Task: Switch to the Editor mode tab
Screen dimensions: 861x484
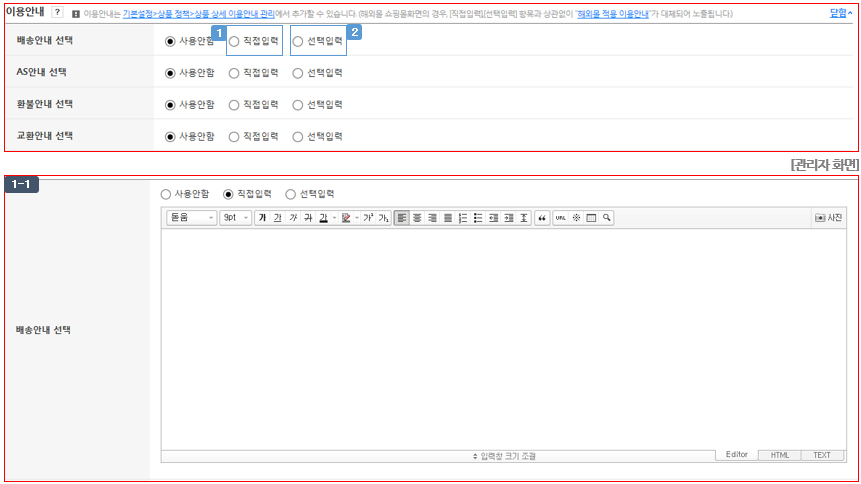Action: tap(736, 454)
